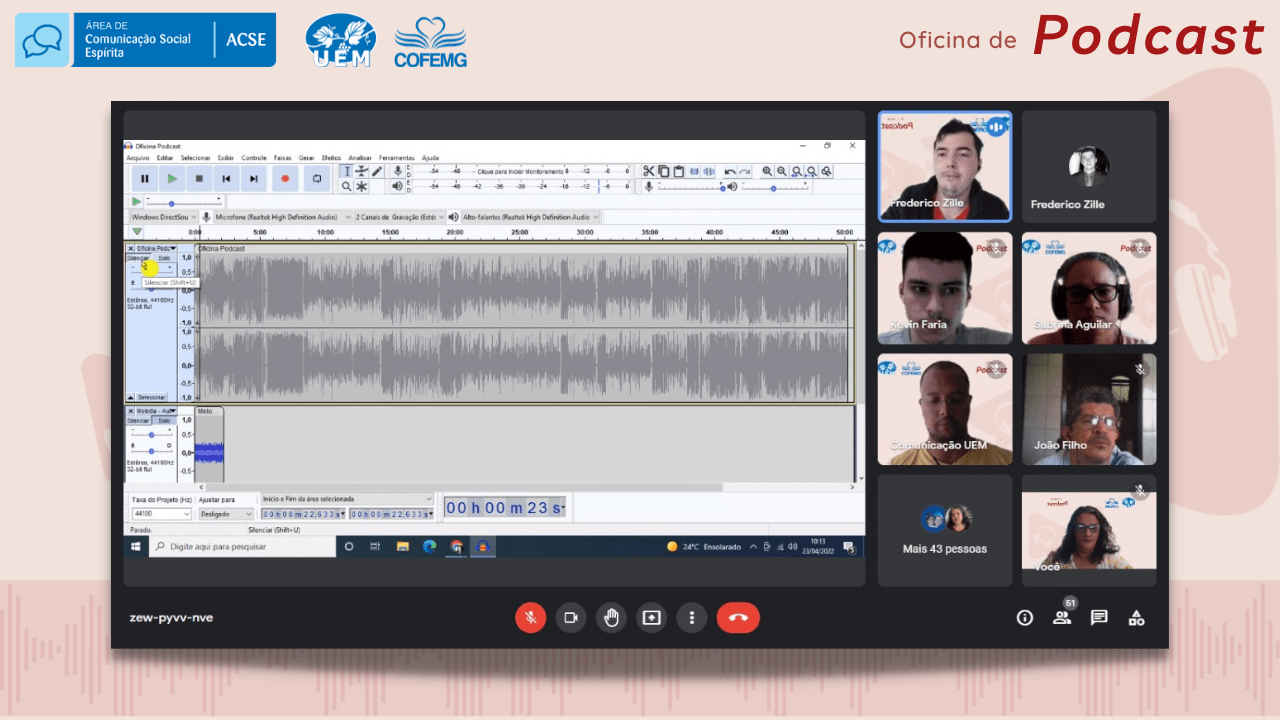Toggle the Loop playback button

coord(317,178)
